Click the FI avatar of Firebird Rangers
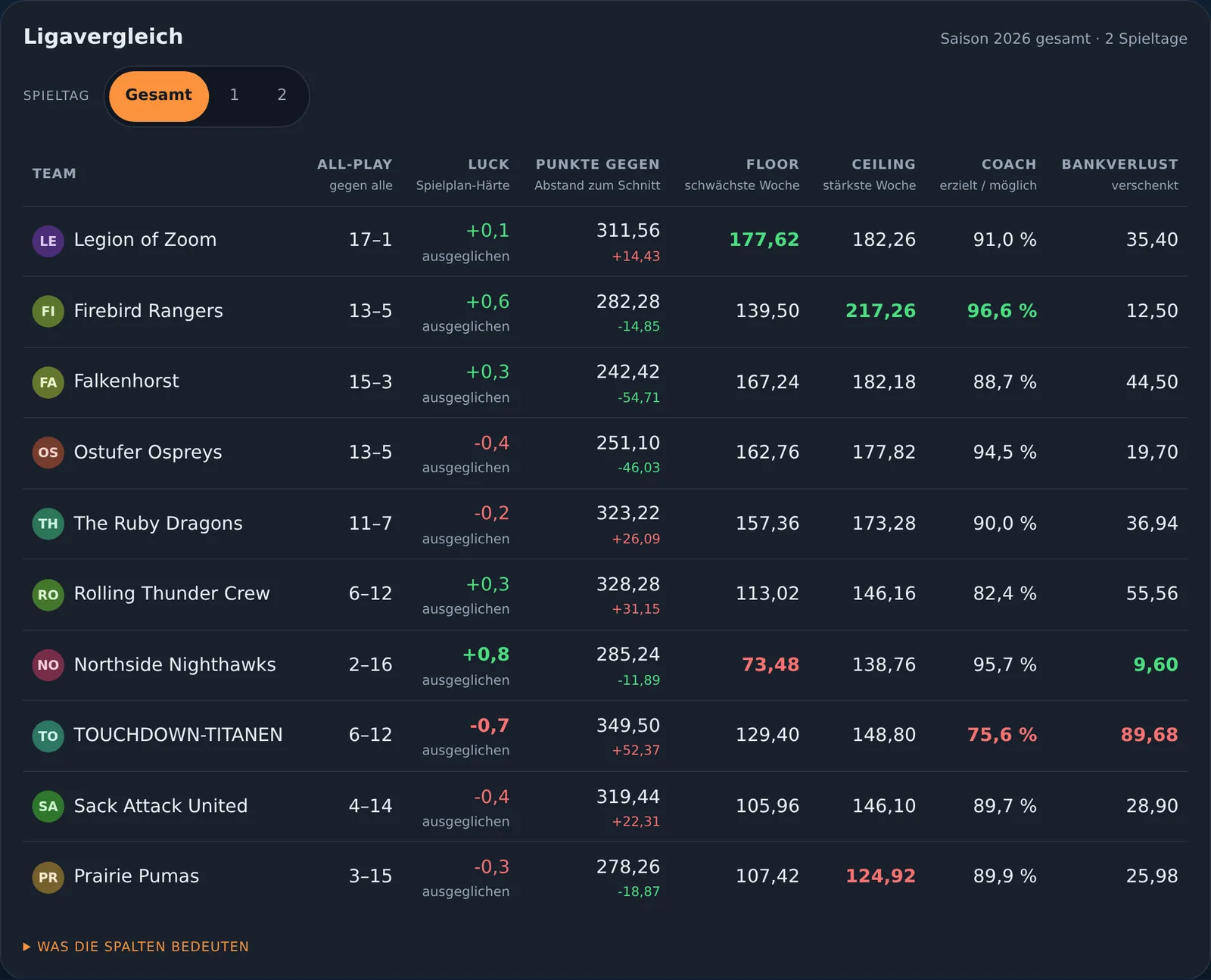 point(48,311)
